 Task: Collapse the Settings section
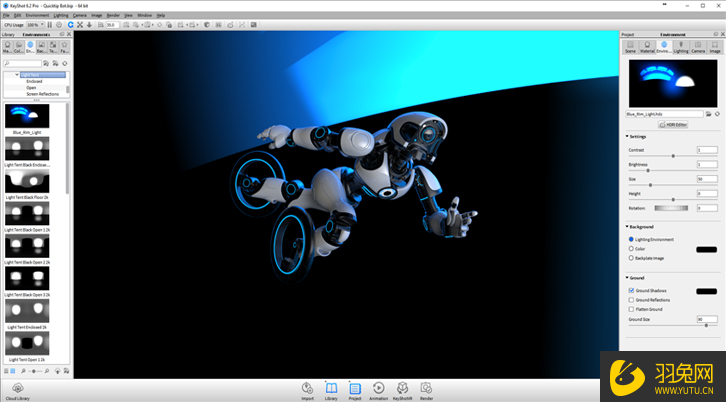tap(627, 136)
